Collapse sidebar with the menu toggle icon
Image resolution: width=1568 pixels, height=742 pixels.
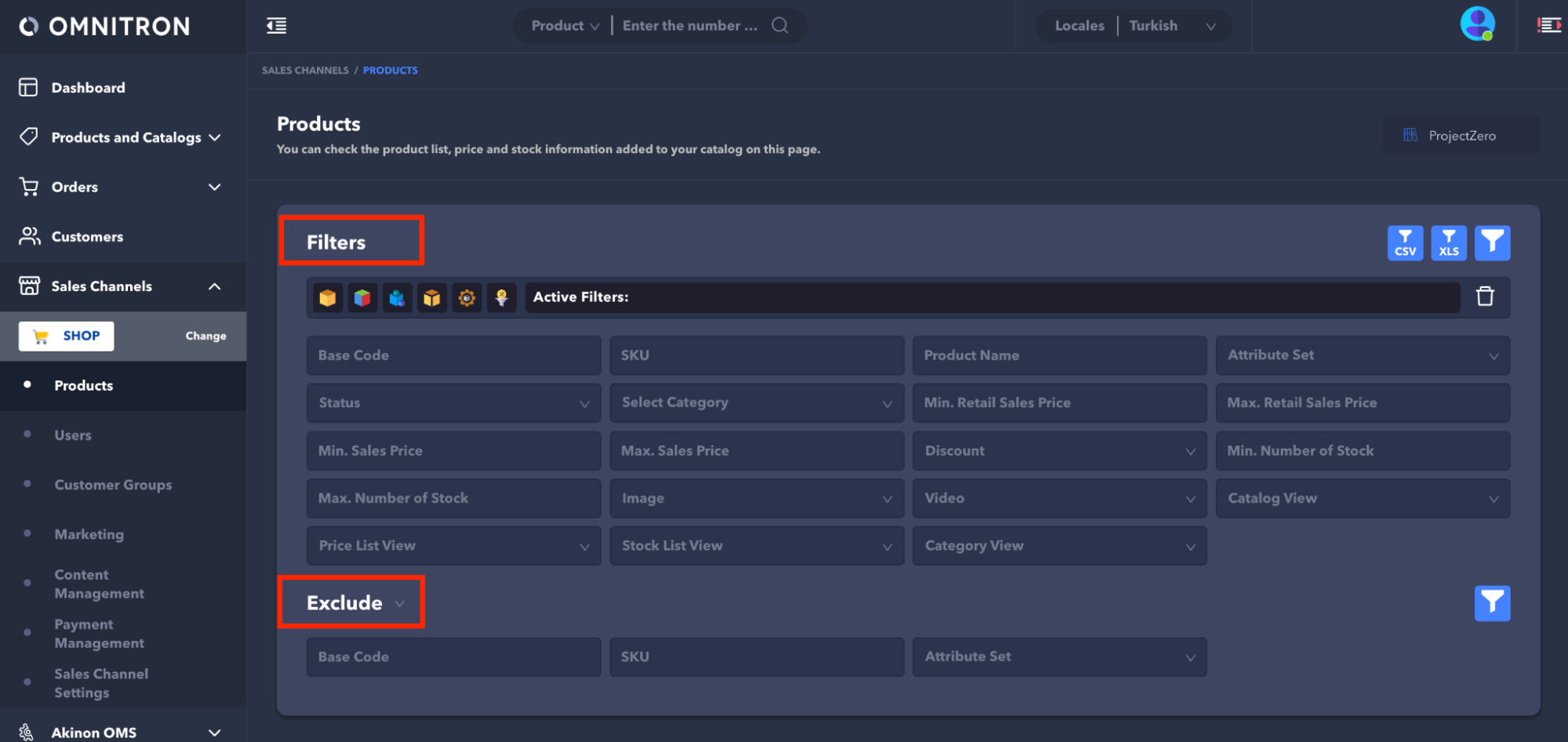click(x=277, y=26)
